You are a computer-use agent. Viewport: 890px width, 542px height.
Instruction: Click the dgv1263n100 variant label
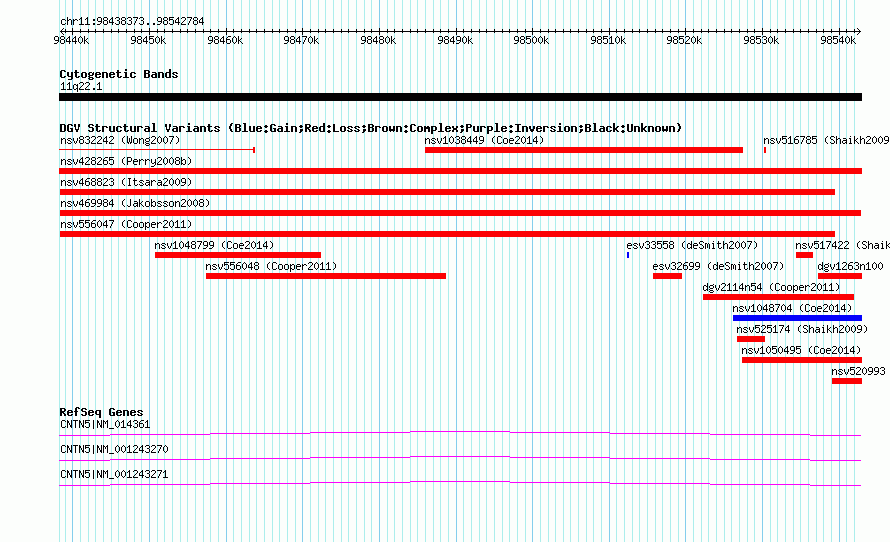coord(850,266)
